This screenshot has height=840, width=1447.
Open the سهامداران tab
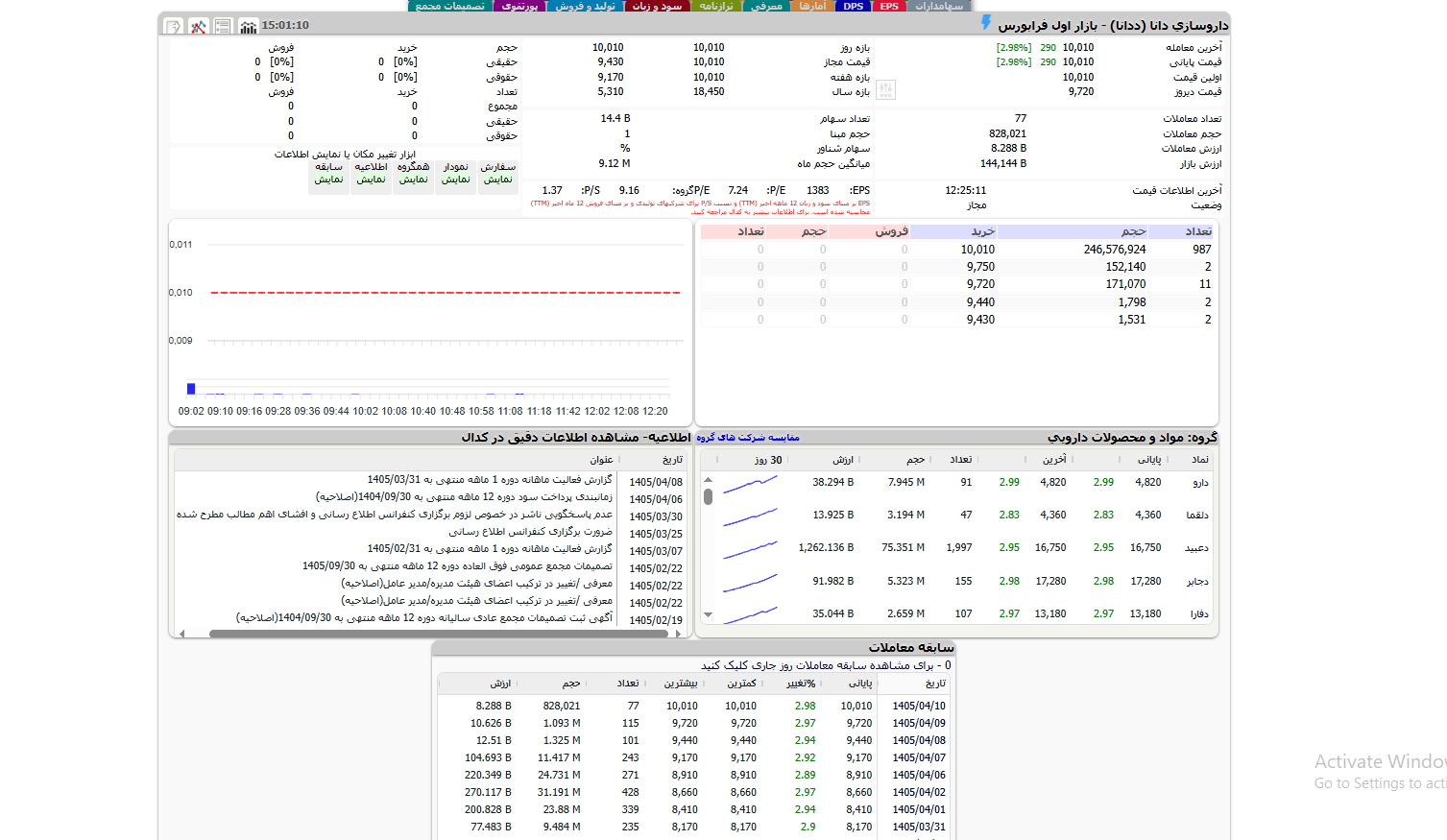(x=938, y=6)
